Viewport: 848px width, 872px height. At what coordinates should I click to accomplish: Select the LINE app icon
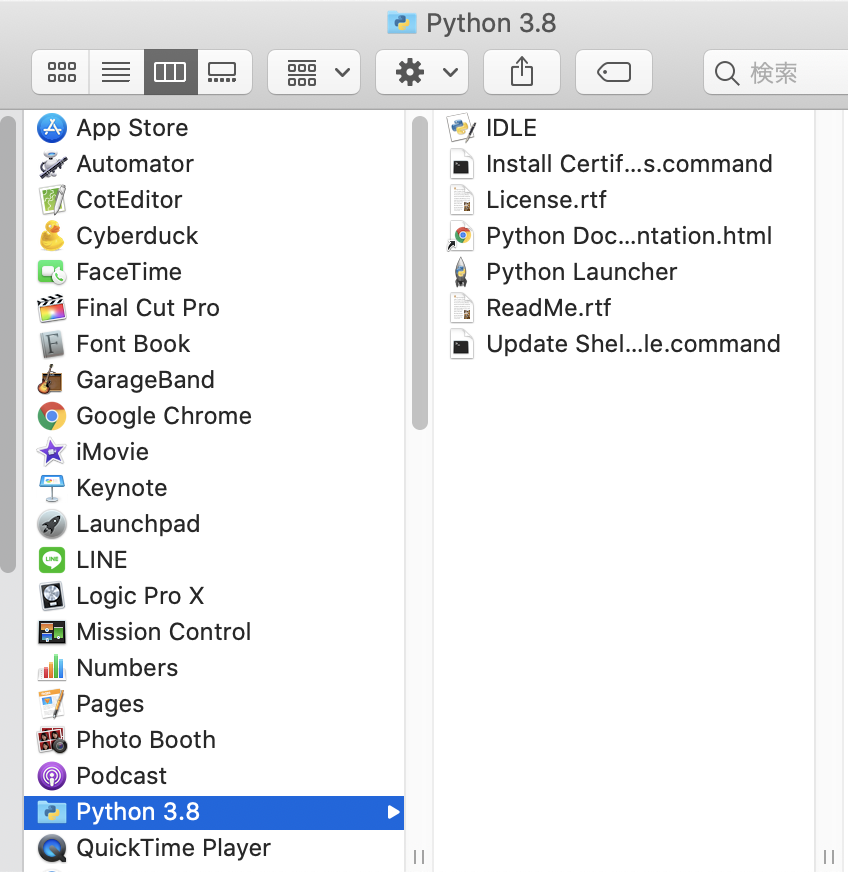pos(52,559)
